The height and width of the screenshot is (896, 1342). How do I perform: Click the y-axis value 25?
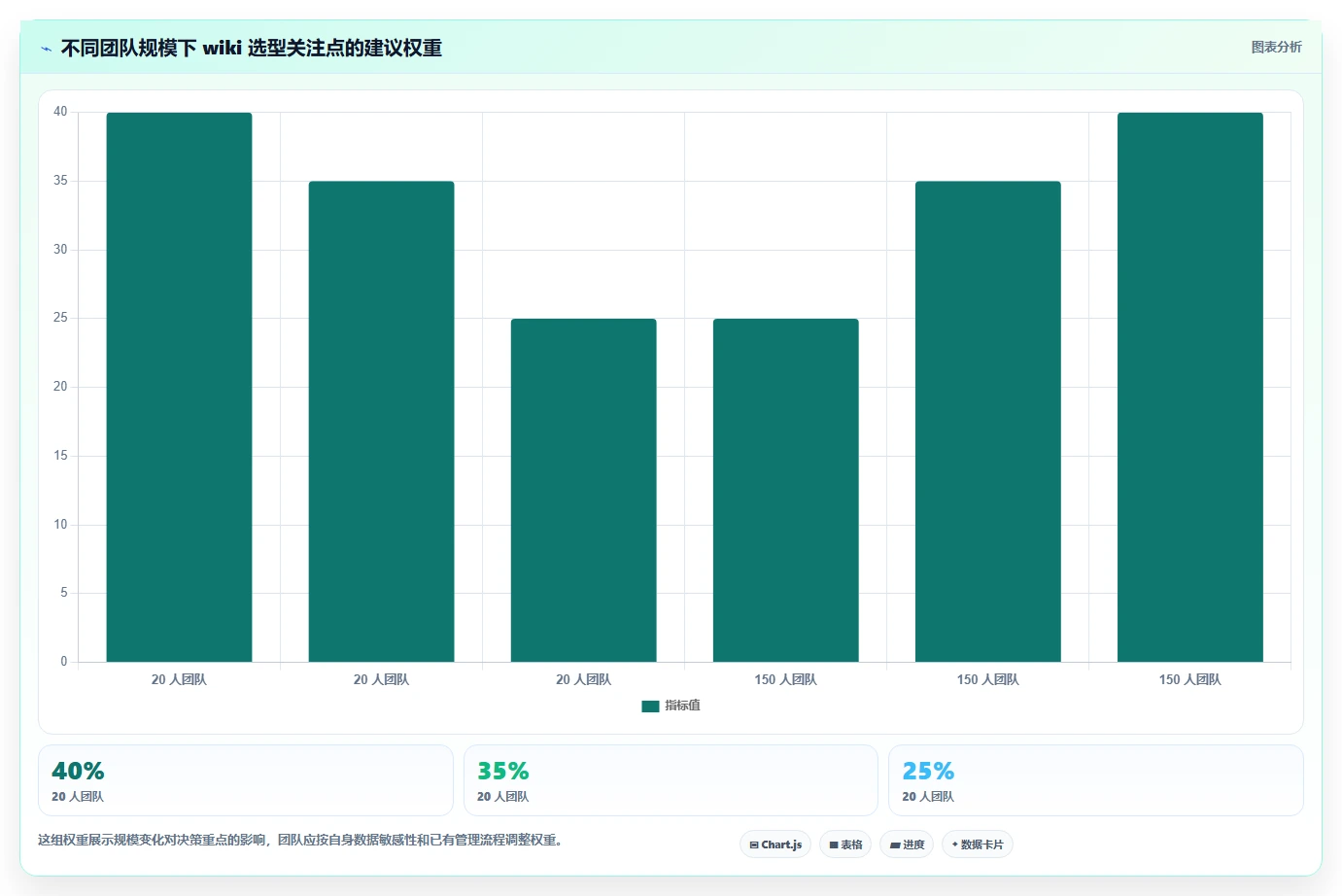pos(60,318)
